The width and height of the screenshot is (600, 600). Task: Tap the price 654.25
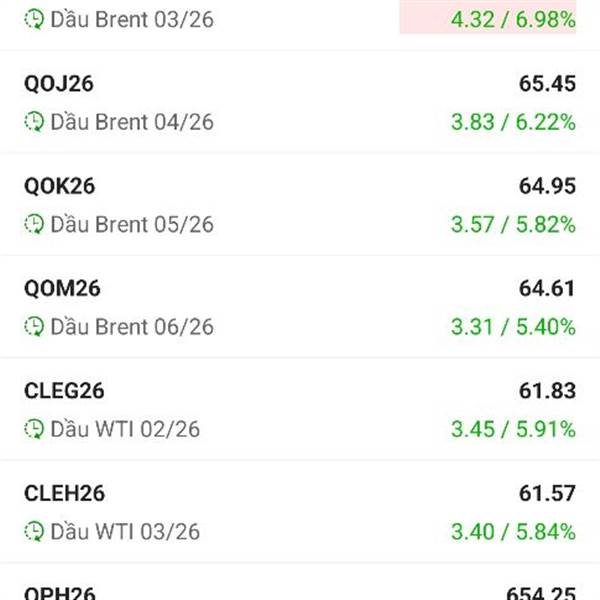pos(540,592)
